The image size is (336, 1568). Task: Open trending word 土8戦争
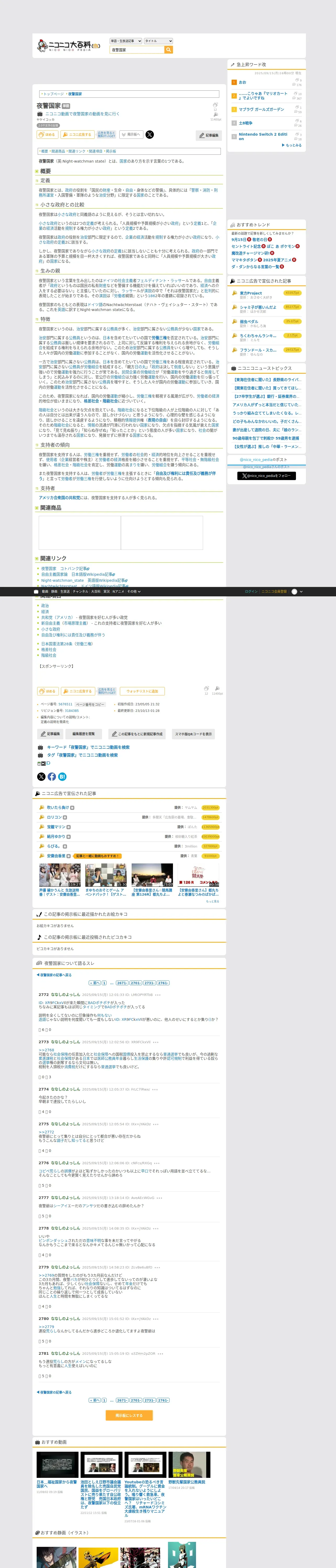point(245,123)
